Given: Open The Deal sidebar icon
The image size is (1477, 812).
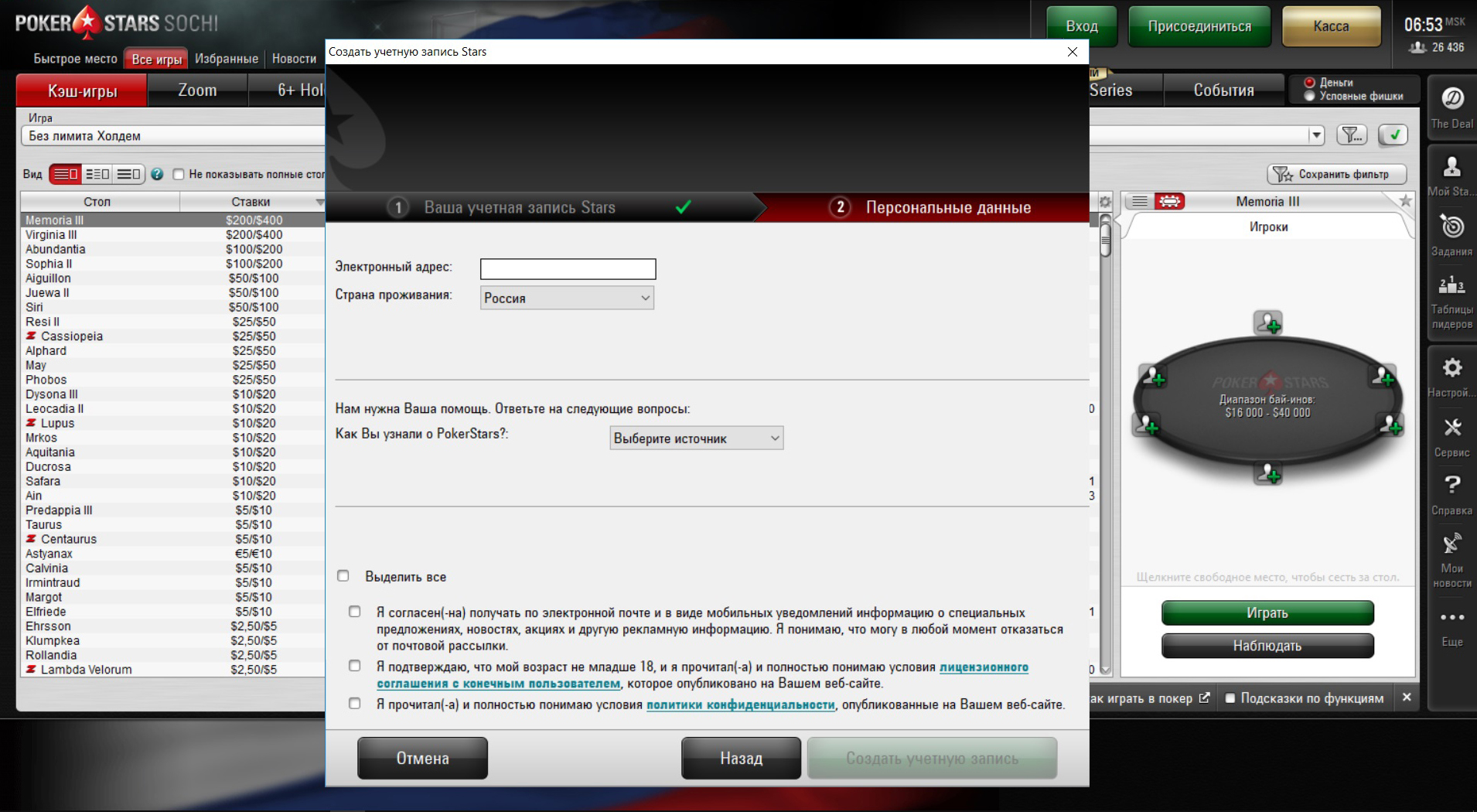Looking at the screenshot, I should (1451, 107).
